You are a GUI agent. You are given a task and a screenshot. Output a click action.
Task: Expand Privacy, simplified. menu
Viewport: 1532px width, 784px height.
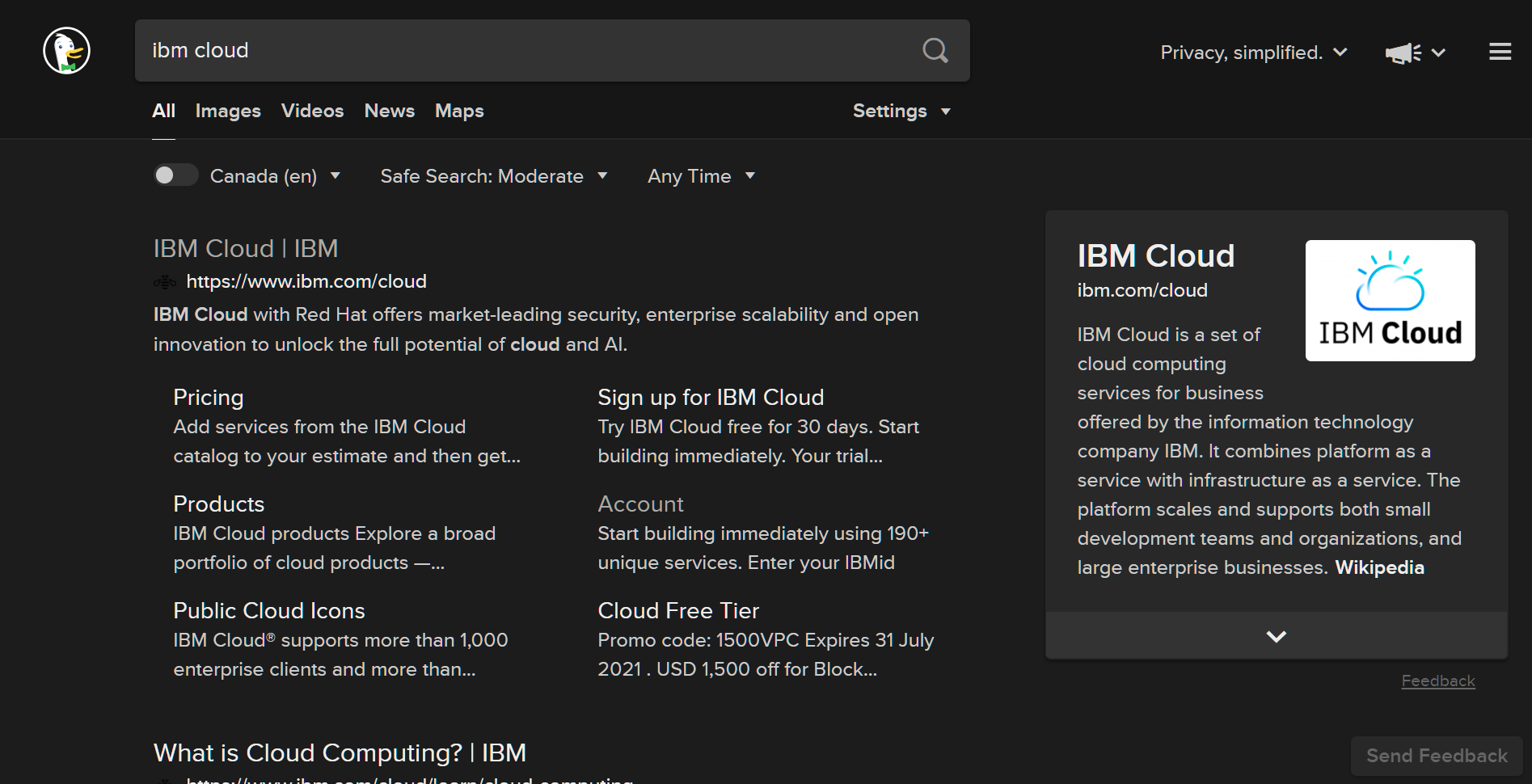1253,53
